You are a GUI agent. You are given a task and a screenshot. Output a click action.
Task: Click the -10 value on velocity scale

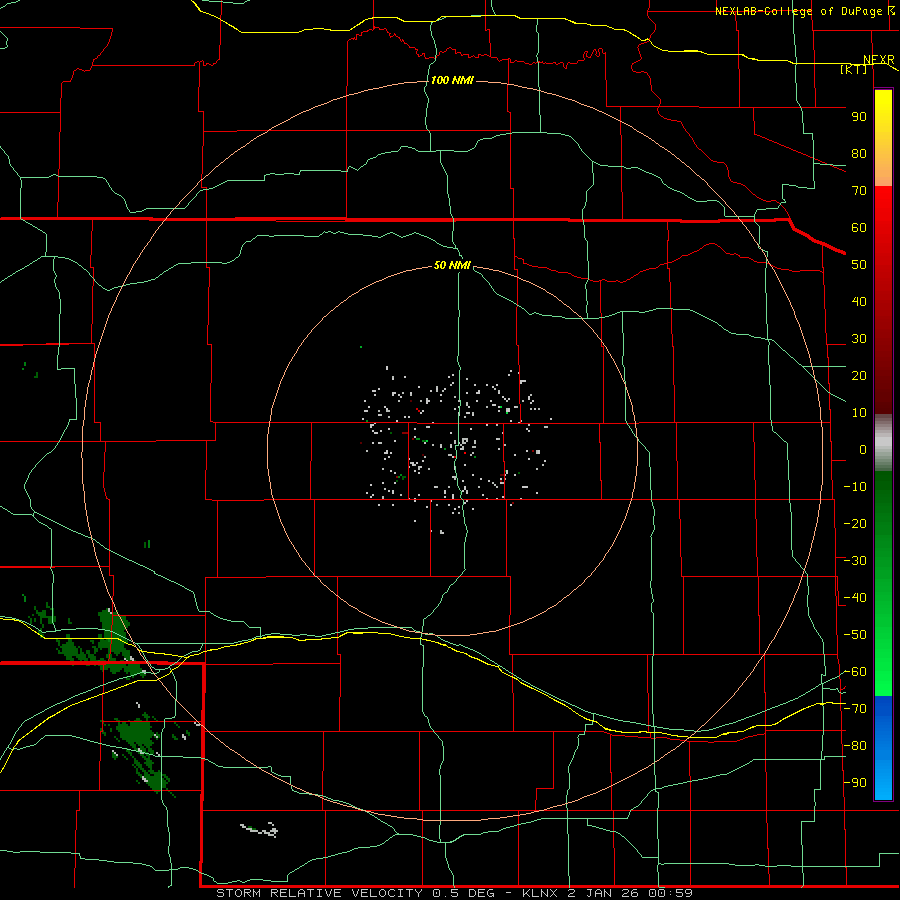[x=855, y=487]
